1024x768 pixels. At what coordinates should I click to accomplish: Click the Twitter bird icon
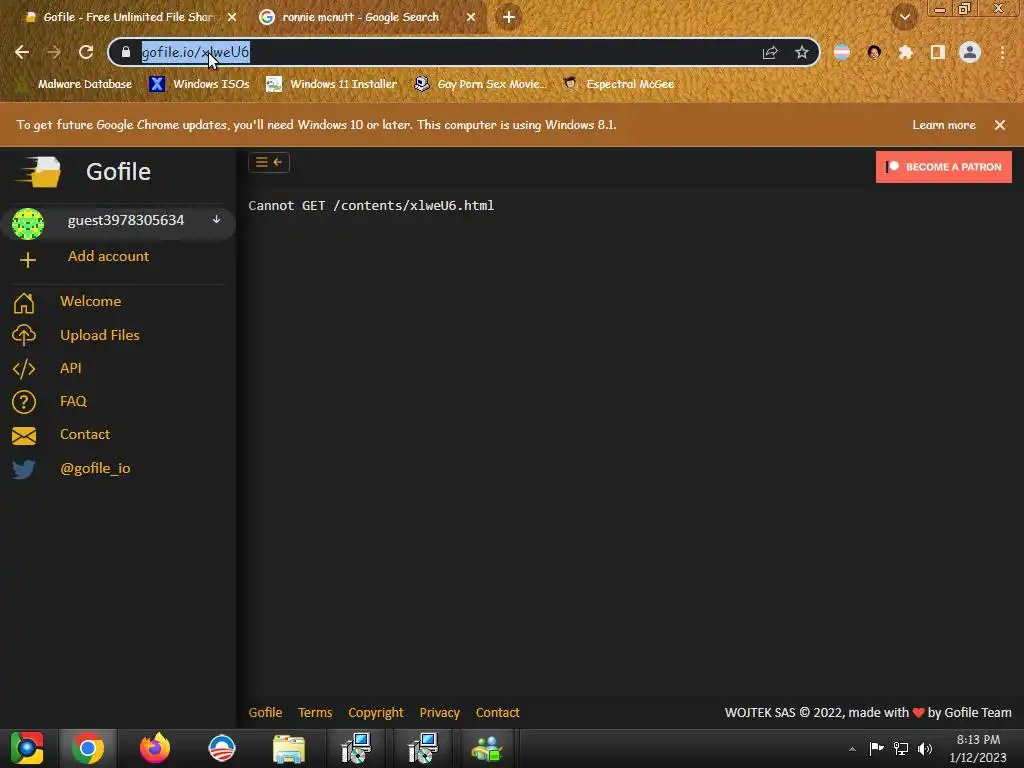tap(24, 469)
